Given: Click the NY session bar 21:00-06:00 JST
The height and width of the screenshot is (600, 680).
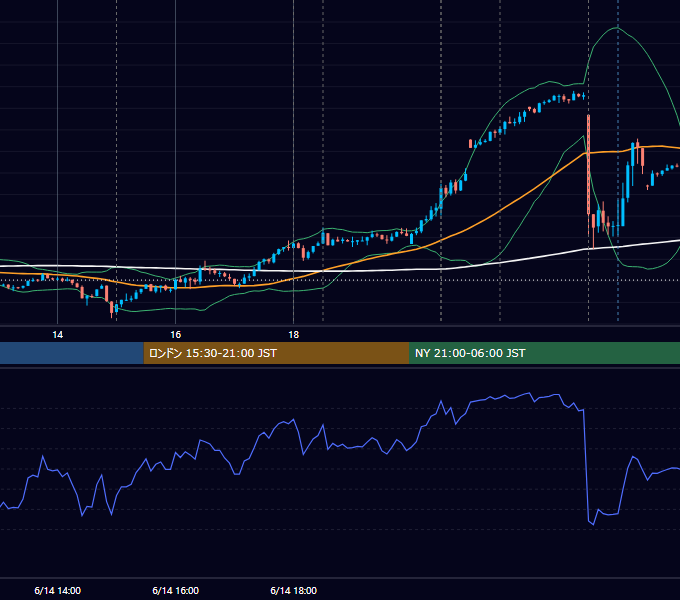Looking at the screenshot, I should click(544, 353).
